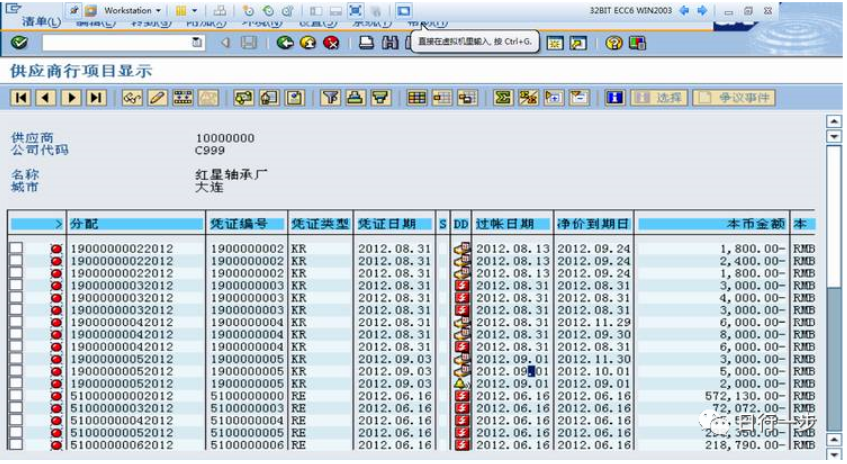This screenshot has width=847, height=464.
Task: Click the Back green arrow icon
Action: pos(285,43)
